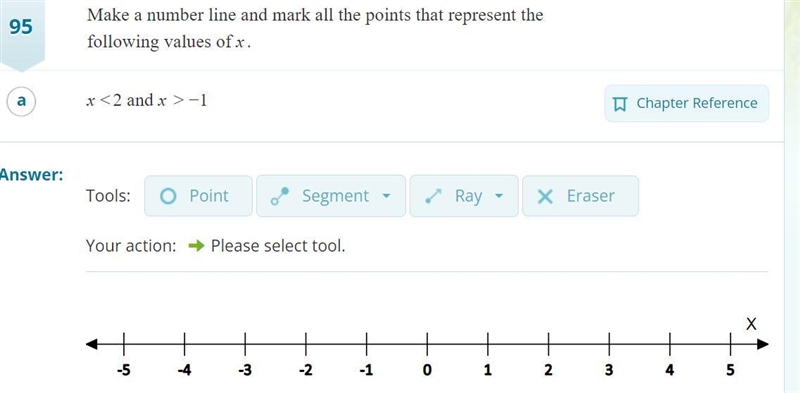Click tick mark at 3 on number line
800x393 pixels.
coord(609,345)
